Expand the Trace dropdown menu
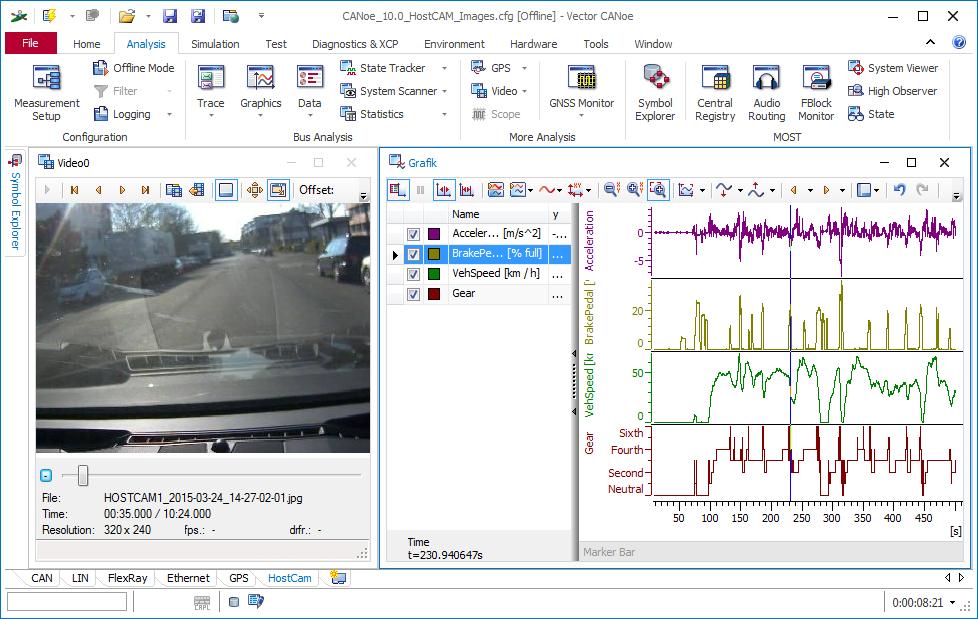Image resolution: width=978 pixels, height=619 pixels. (x=211, y=116)
